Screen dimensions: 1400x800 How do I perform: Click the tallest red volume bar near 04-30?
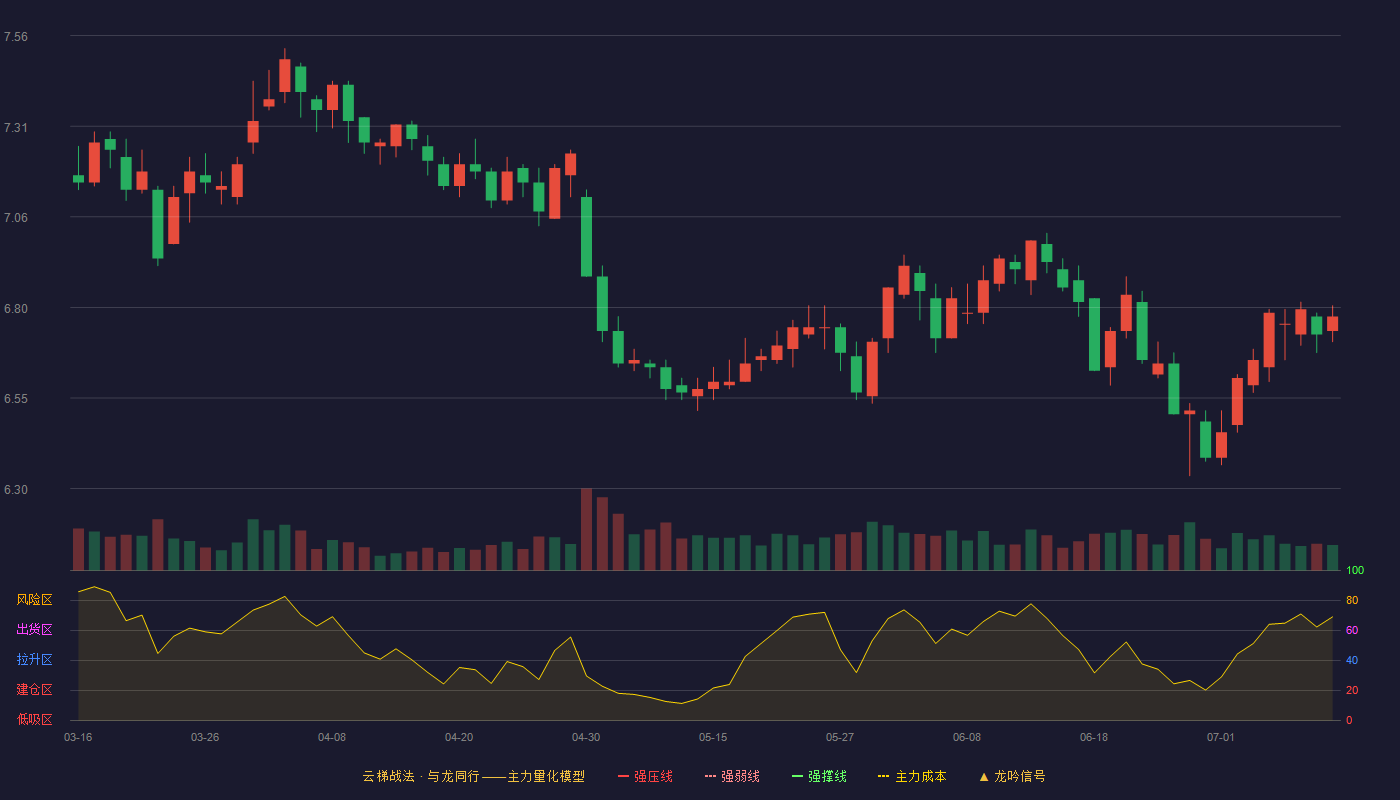(586, 529)
